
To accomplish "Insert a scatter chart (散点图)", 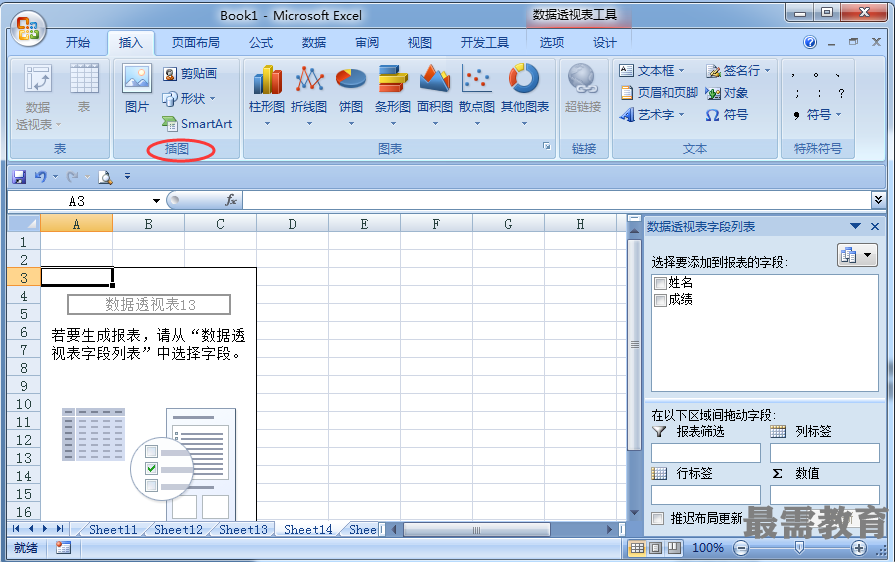I will [x=477, y=95].
